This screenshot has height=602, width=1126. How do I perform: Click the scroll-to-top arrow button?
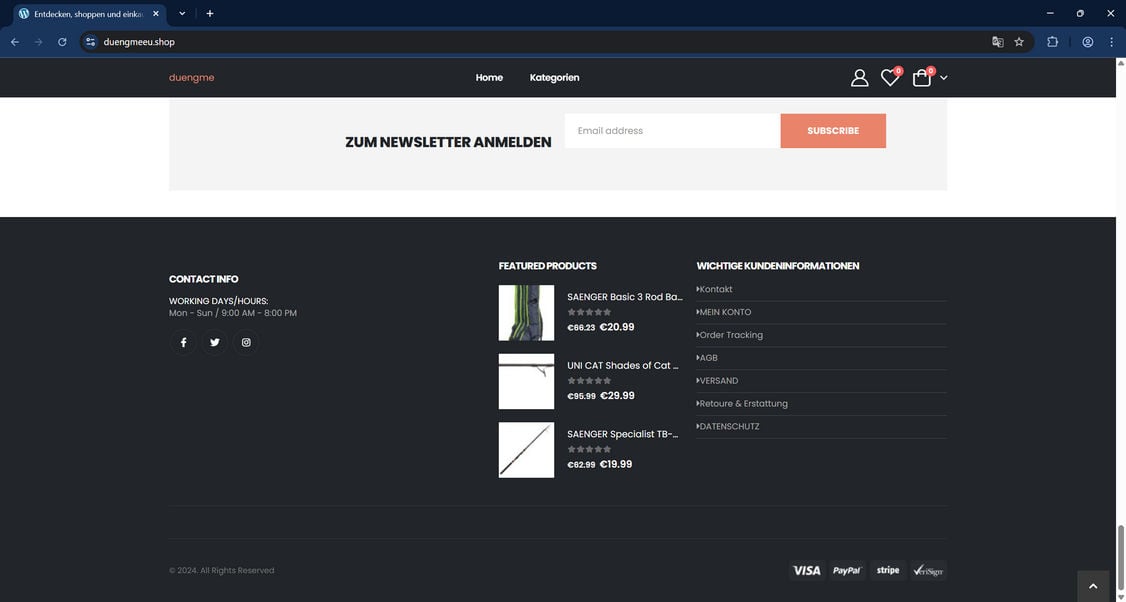pos(1092,584)
